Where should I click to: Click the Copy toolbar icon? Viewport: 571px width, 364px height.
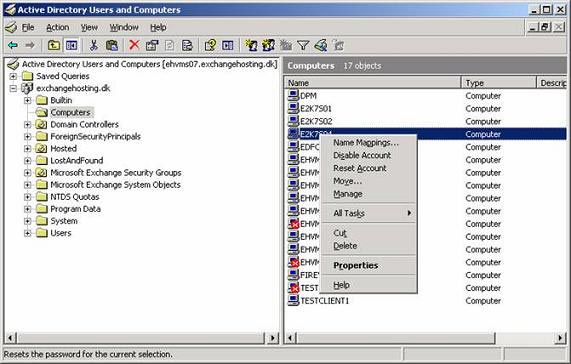111,45
